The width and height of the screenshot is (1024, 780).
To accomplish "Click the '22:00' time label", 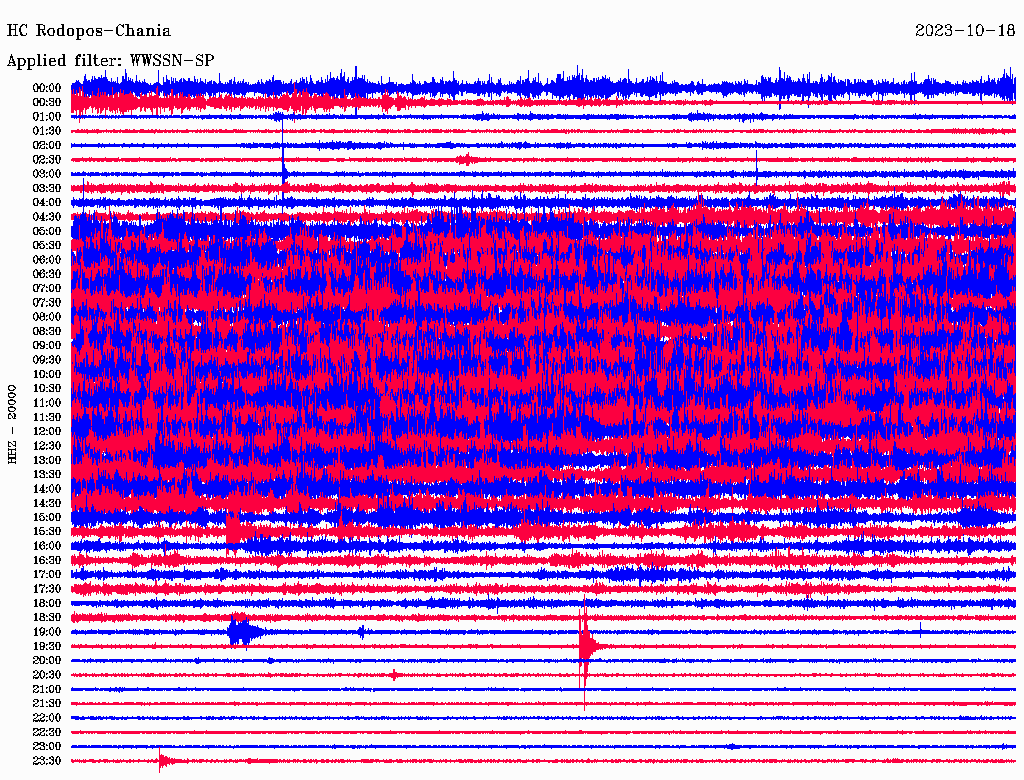I will 47,718.
